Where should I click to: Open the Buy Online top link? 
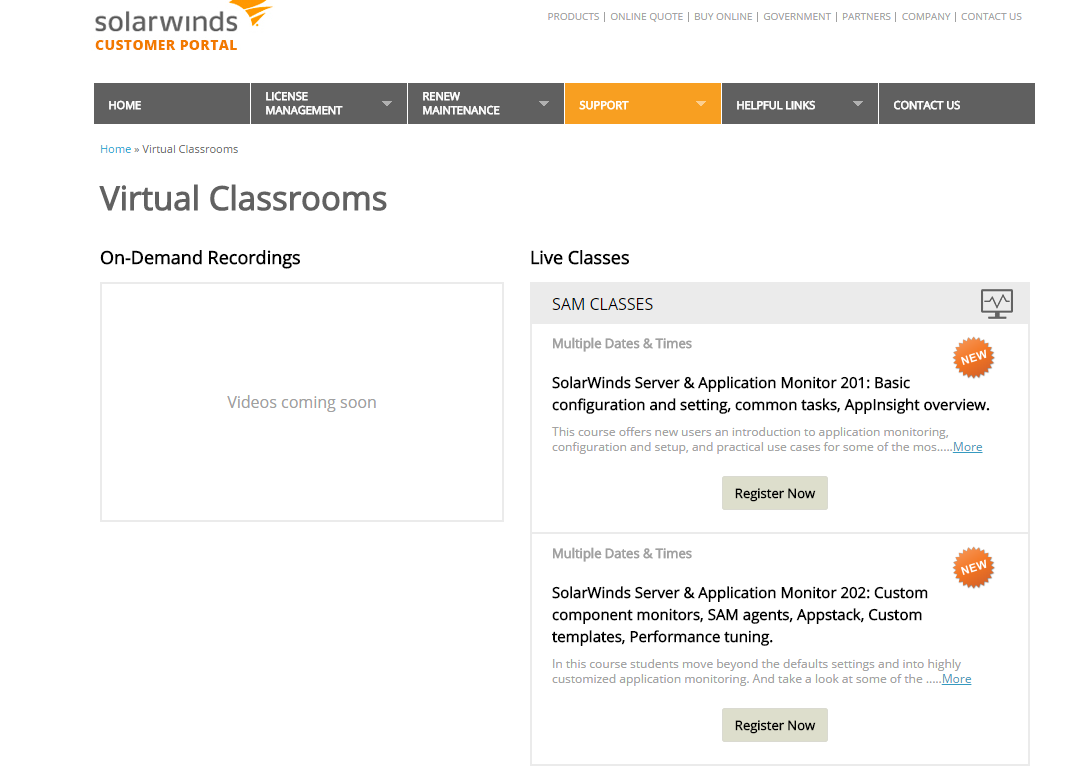[723, 17]
